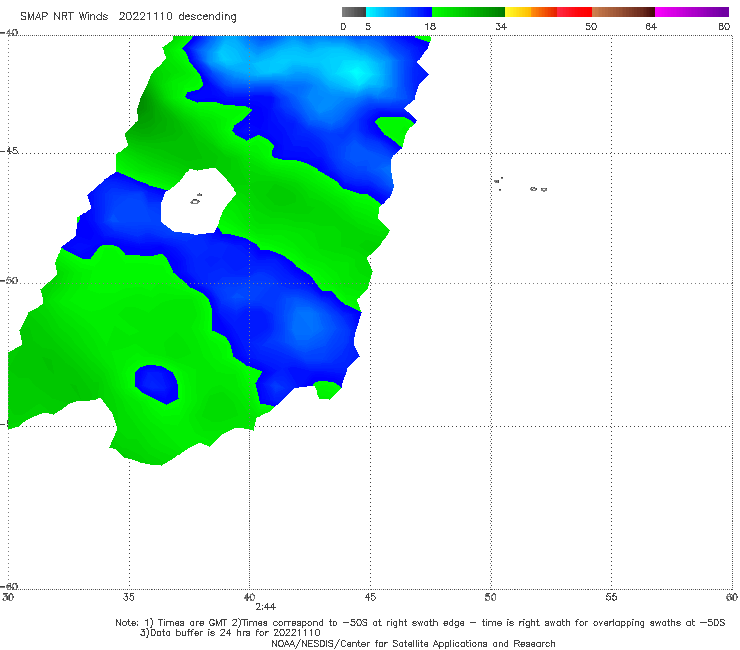This screenshot has width=740, height=650.
Task: Click the 'NOAA/NESDIS/Center for Satellite Applications and Research' credit
Action: coord(413,644)
